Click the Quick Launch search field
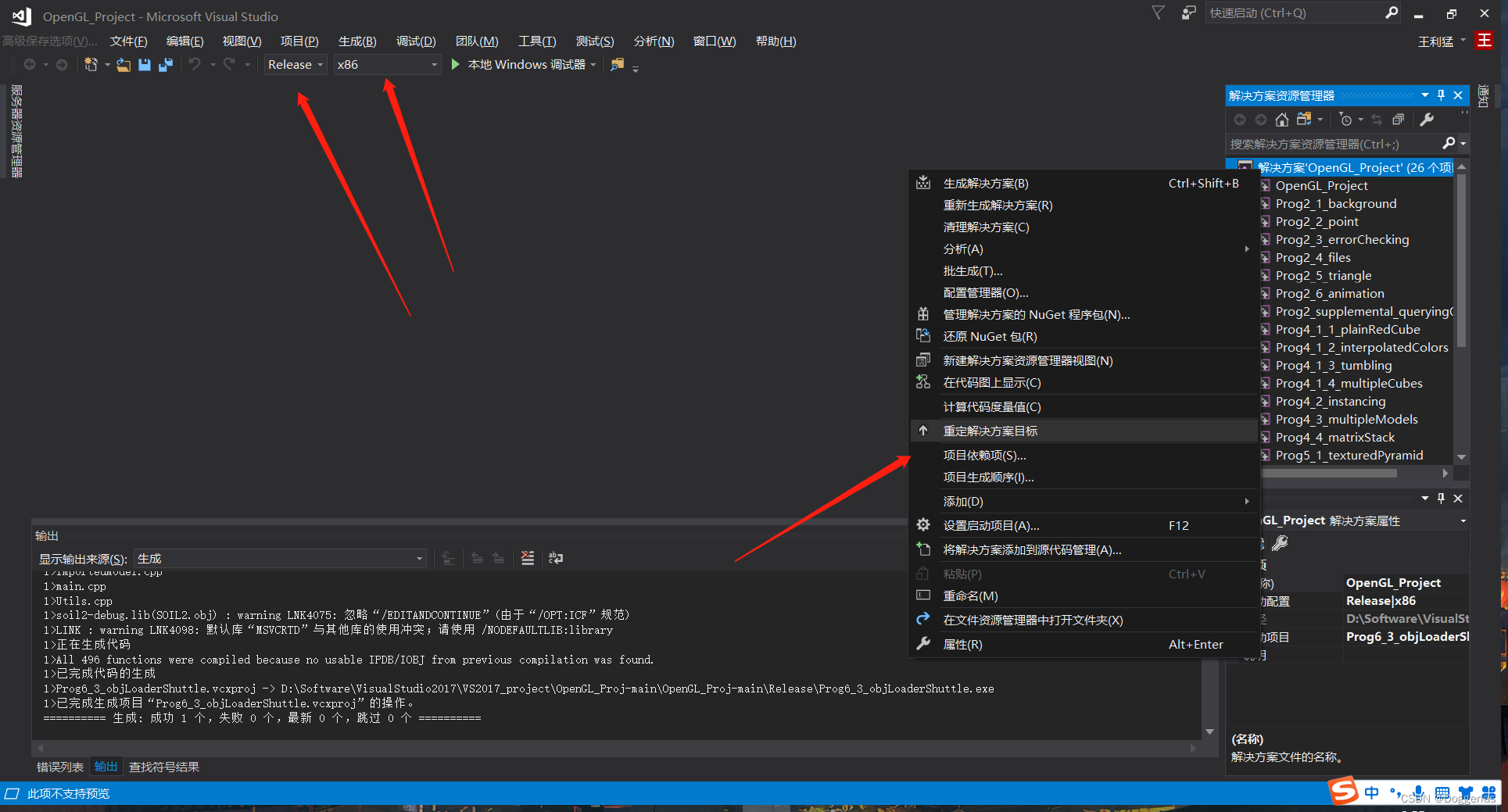 [x=1294, y=13]
